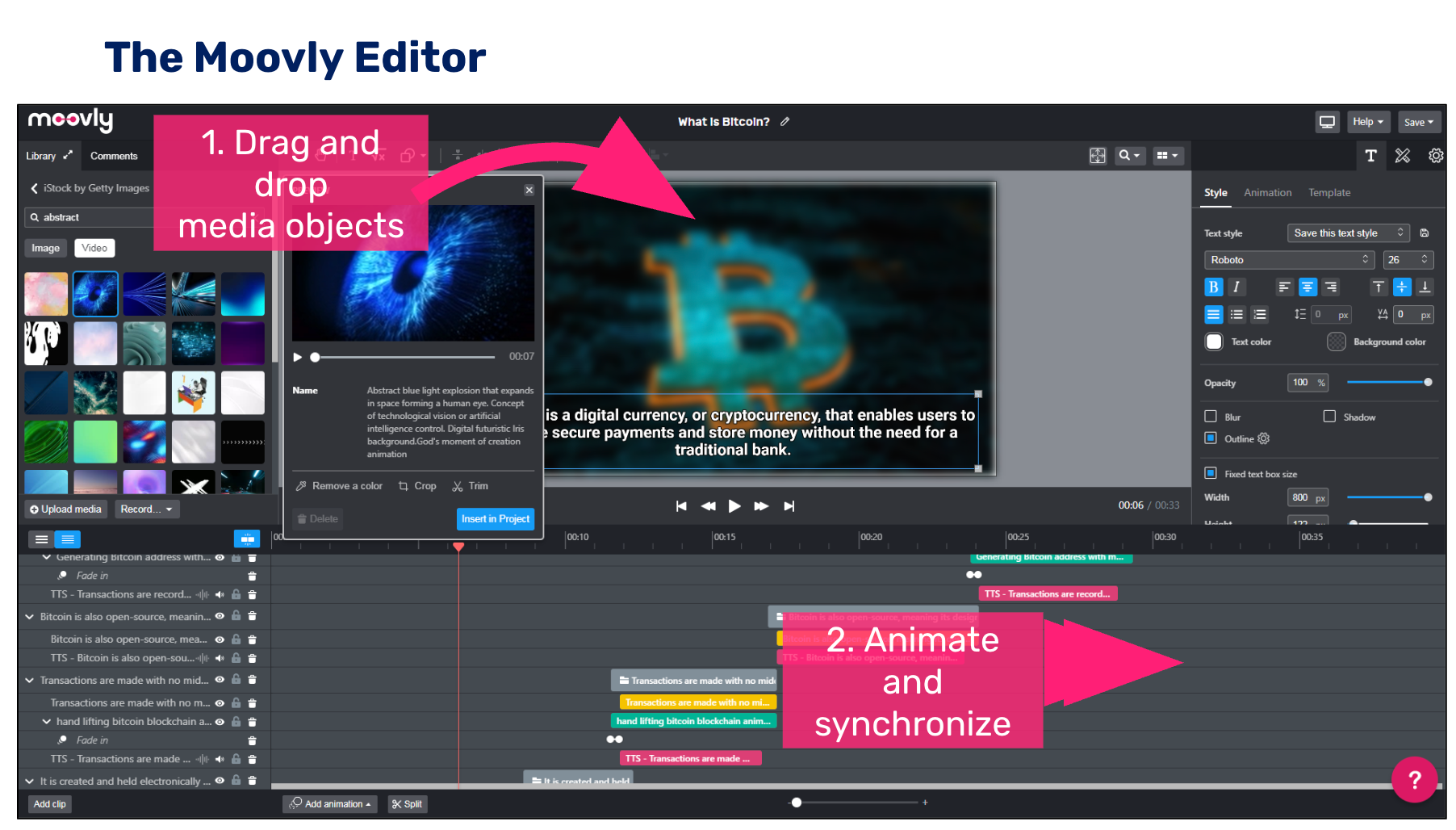Viewport: 1456px width, 830px height.
Task: Click the Upload media button
Action: 65,509
